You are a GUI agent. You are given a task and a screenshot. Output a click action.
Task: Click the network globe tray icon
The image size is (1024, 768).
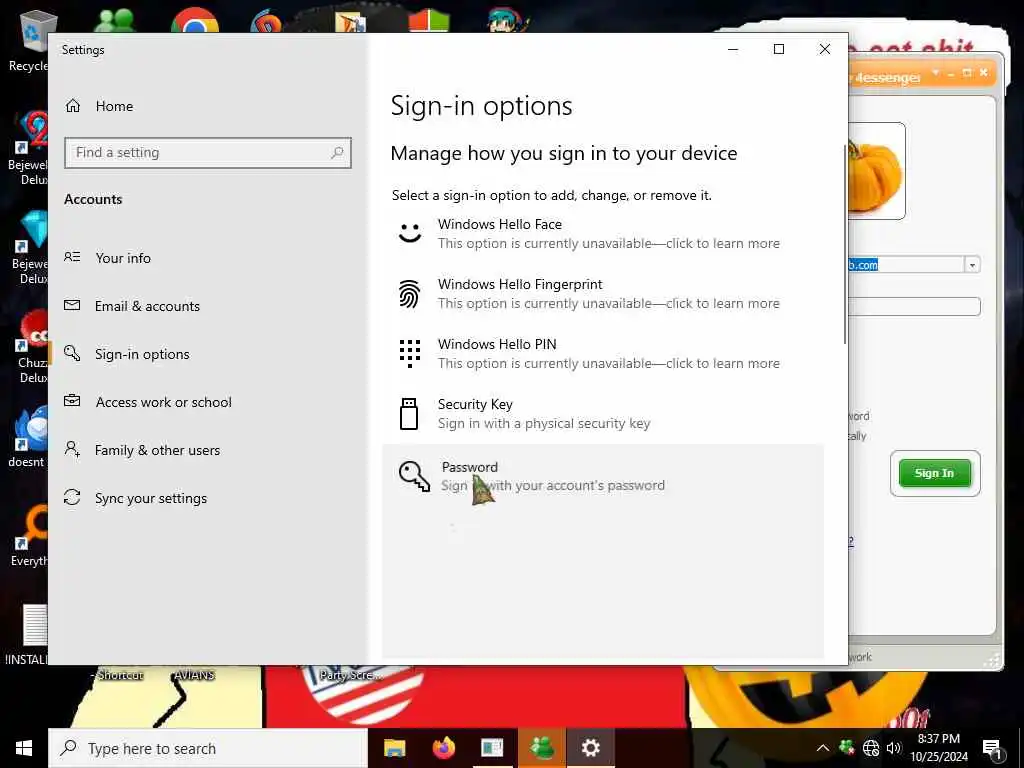pos(871,748)
